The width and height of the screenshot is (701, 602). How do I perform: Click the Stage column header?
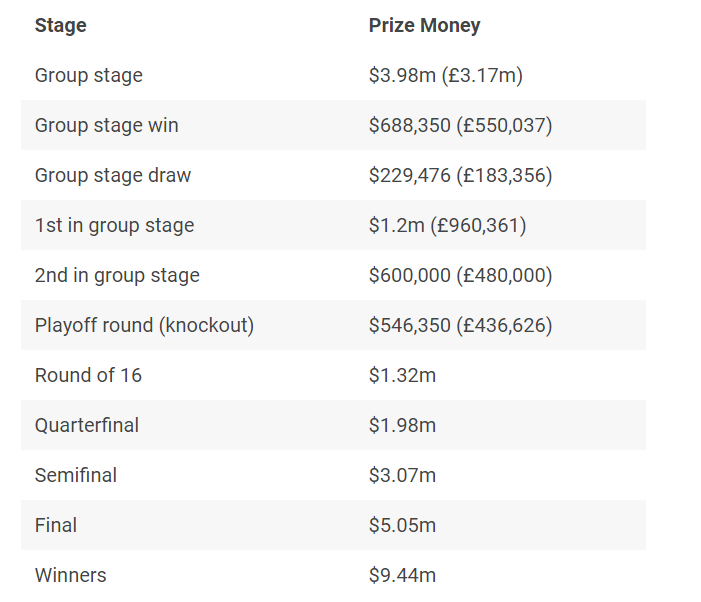pos(61,25)
